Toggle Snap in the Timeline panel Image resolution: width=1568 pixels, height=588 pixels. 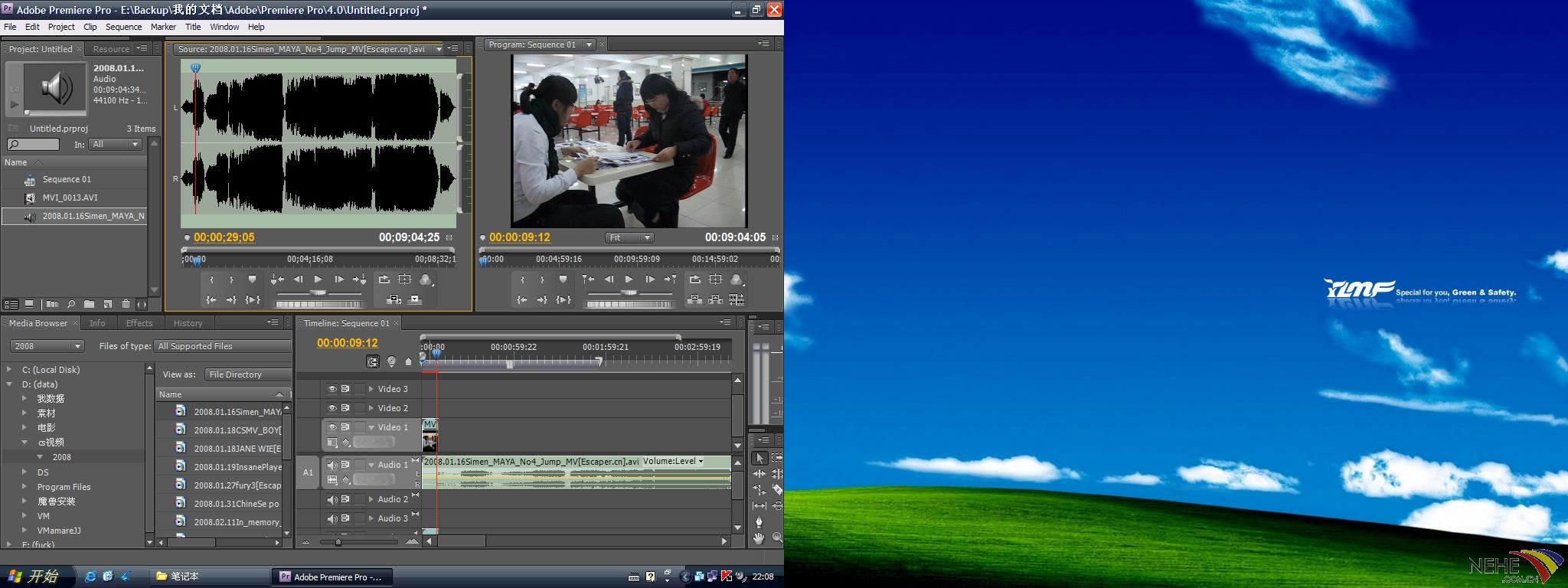tap(373, 361)
